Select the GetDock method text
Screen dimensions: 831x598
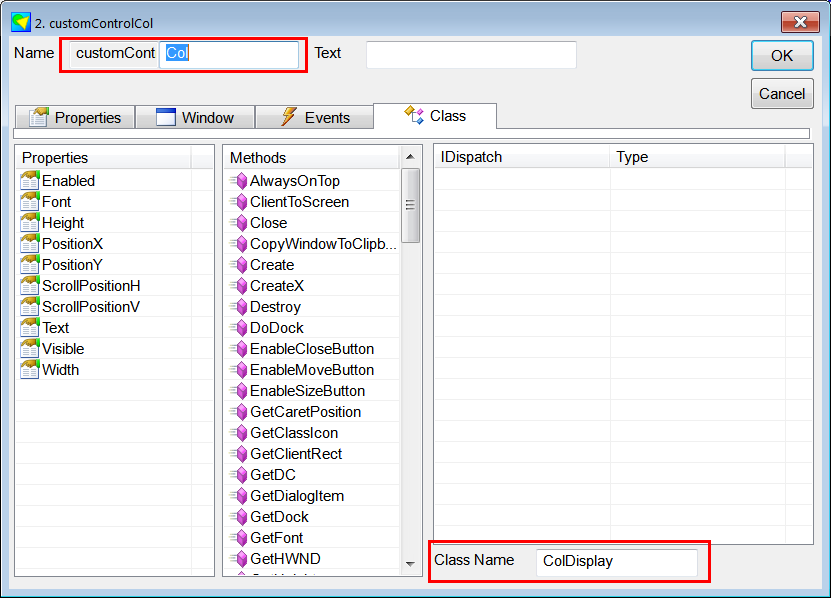point(279,517)
